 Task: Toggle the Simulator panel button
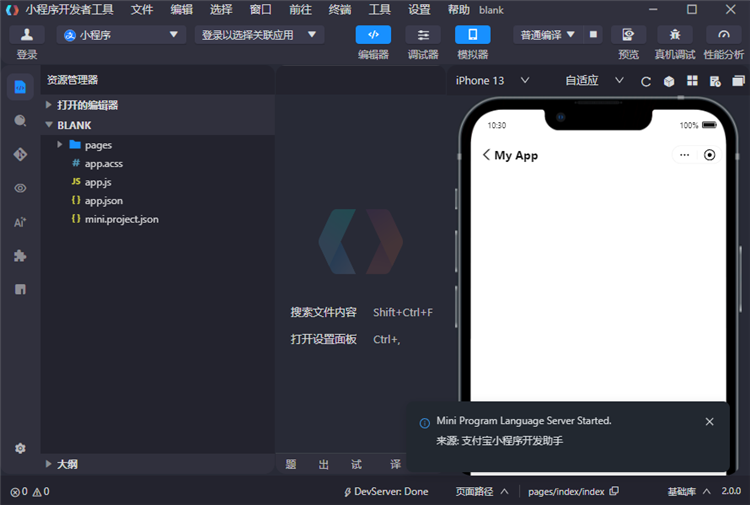(472, 34)
